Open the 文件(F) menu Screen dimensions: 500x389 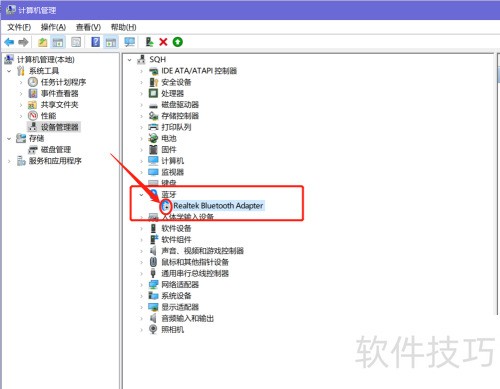pyautogui.click(x=19, y=27)
